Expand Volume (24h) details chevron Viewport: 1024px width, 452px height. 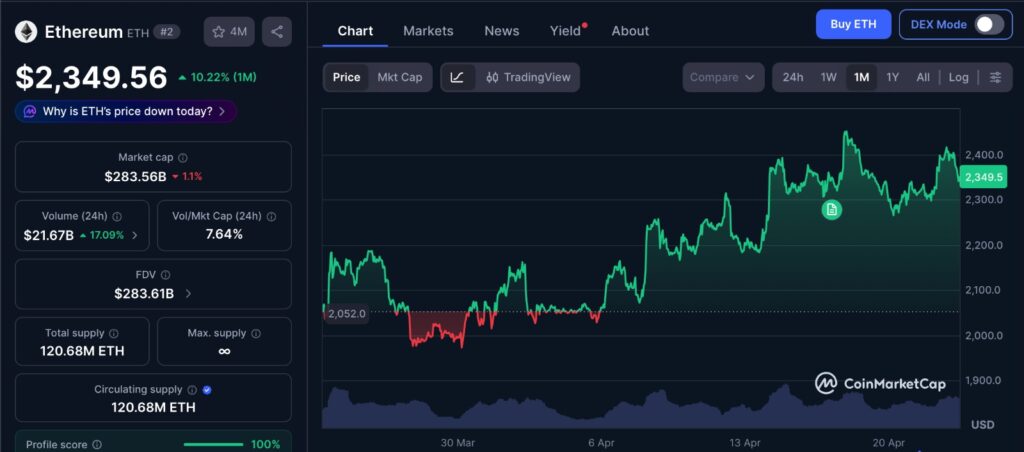tap(135, 235)
